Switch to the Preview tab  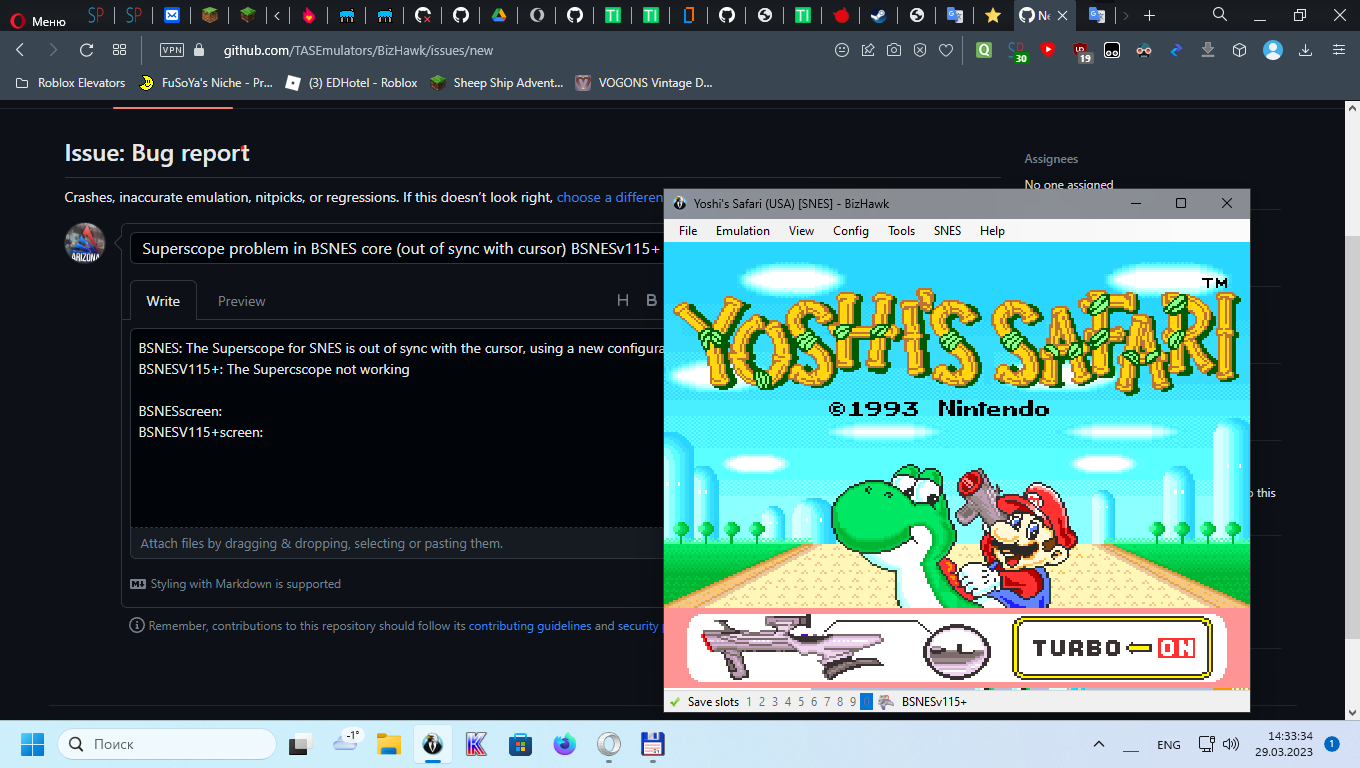(x=241, y=300)
